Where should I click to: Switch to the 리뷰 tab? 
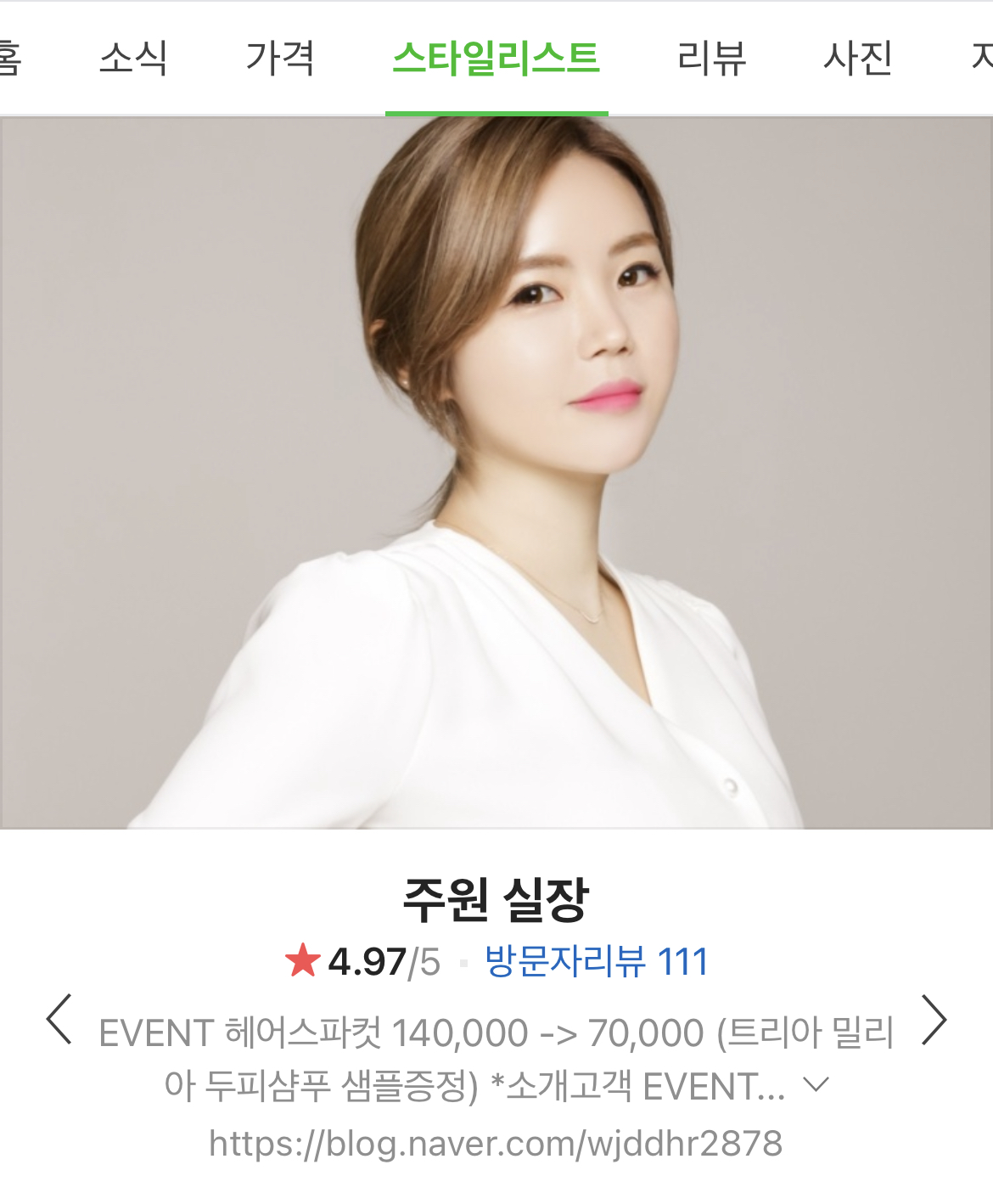(711, 58)
